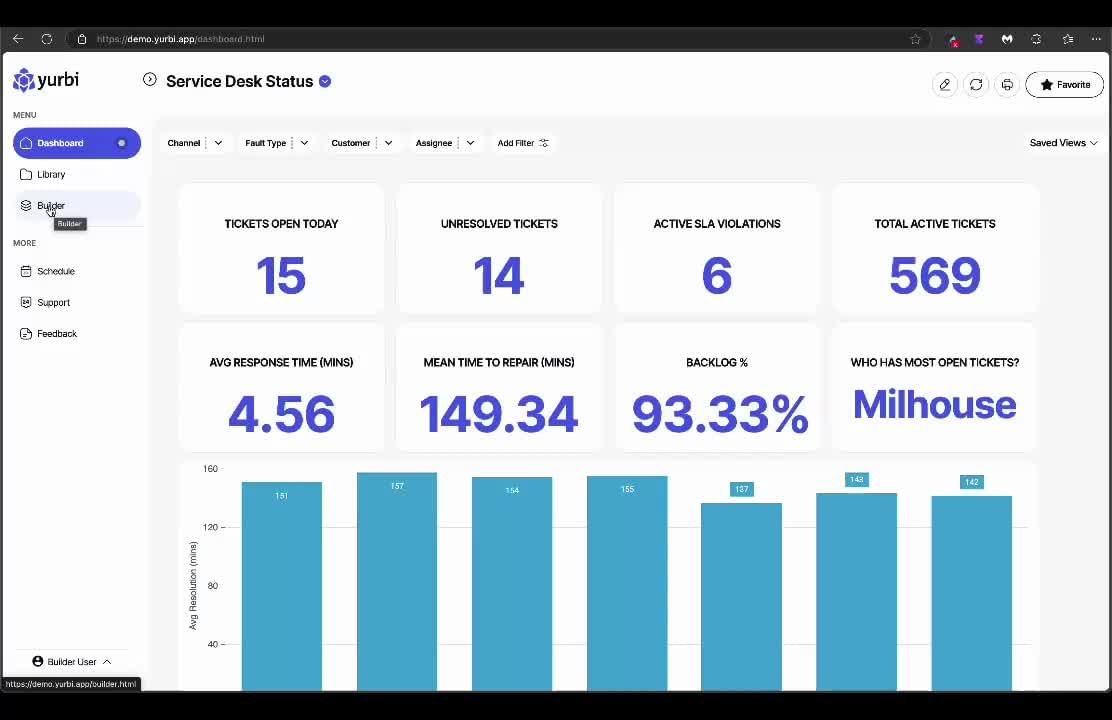Toggle the Dashboard menu switch
Screen dimensions: 1112x720
(121, 143)
